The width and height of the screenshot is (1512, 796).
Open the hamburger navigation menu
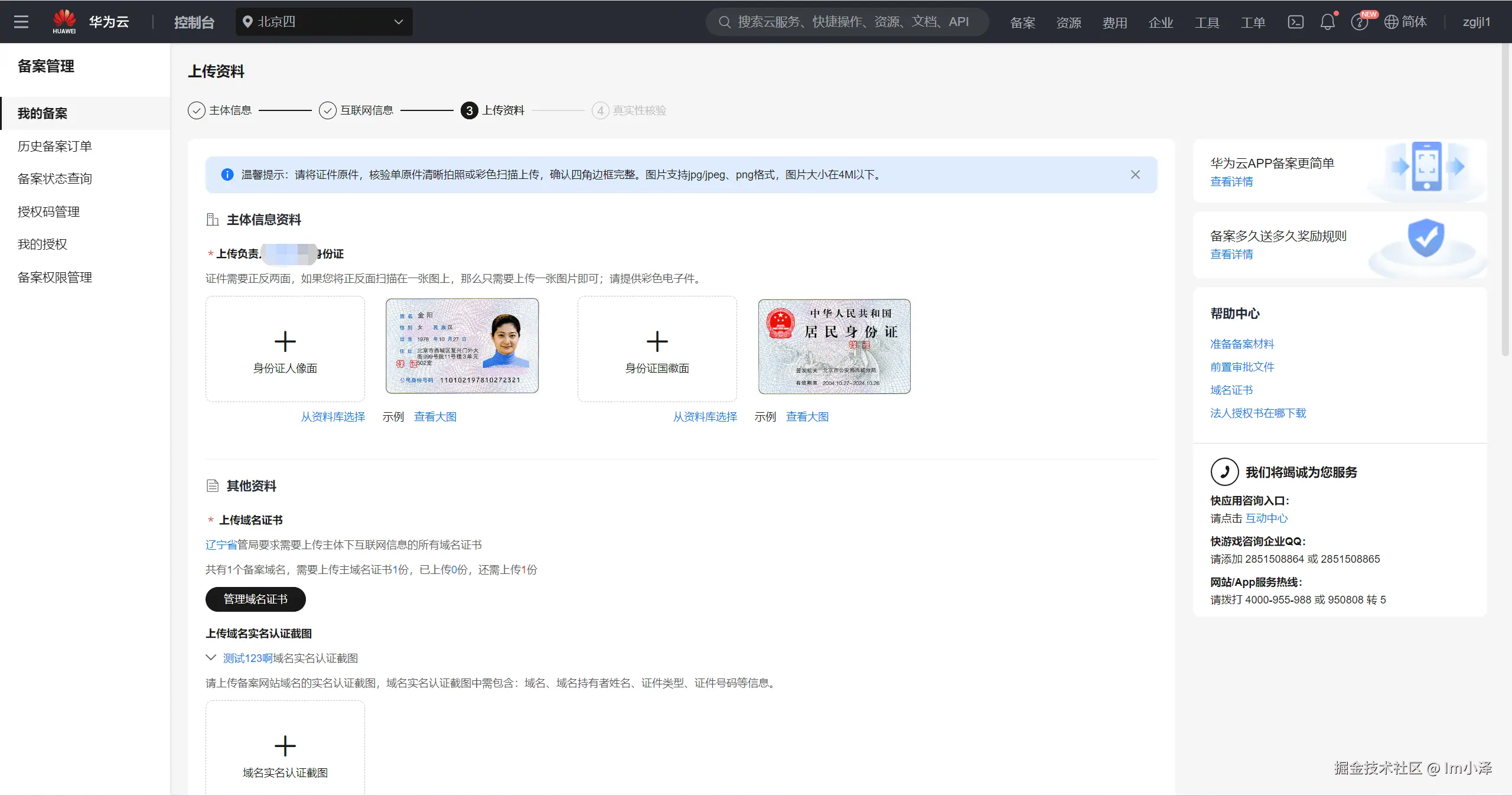pyautogui.click(x=21, y=22)
